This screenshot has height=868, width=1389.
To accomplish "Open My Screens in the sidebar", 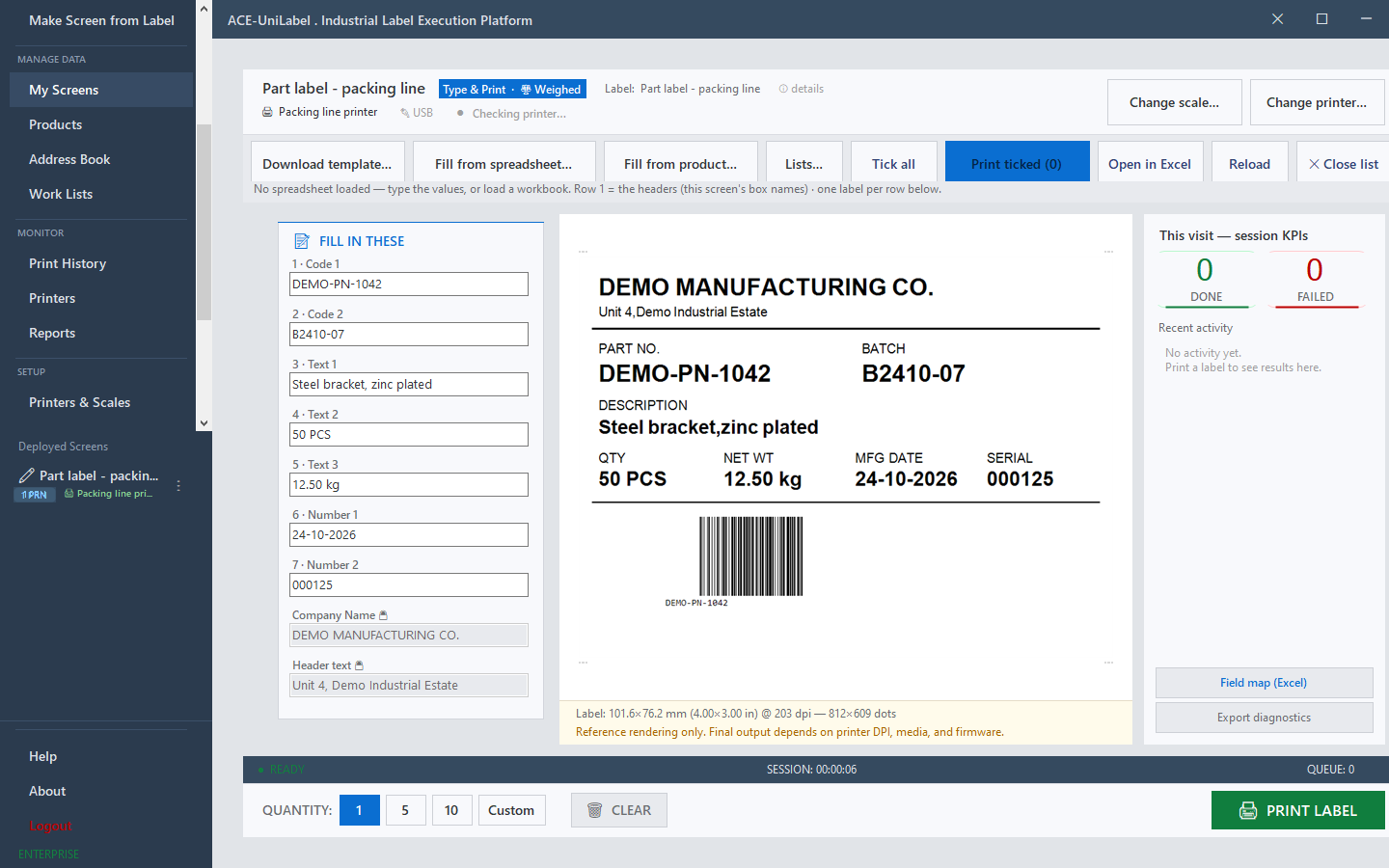I will (101, 90).
